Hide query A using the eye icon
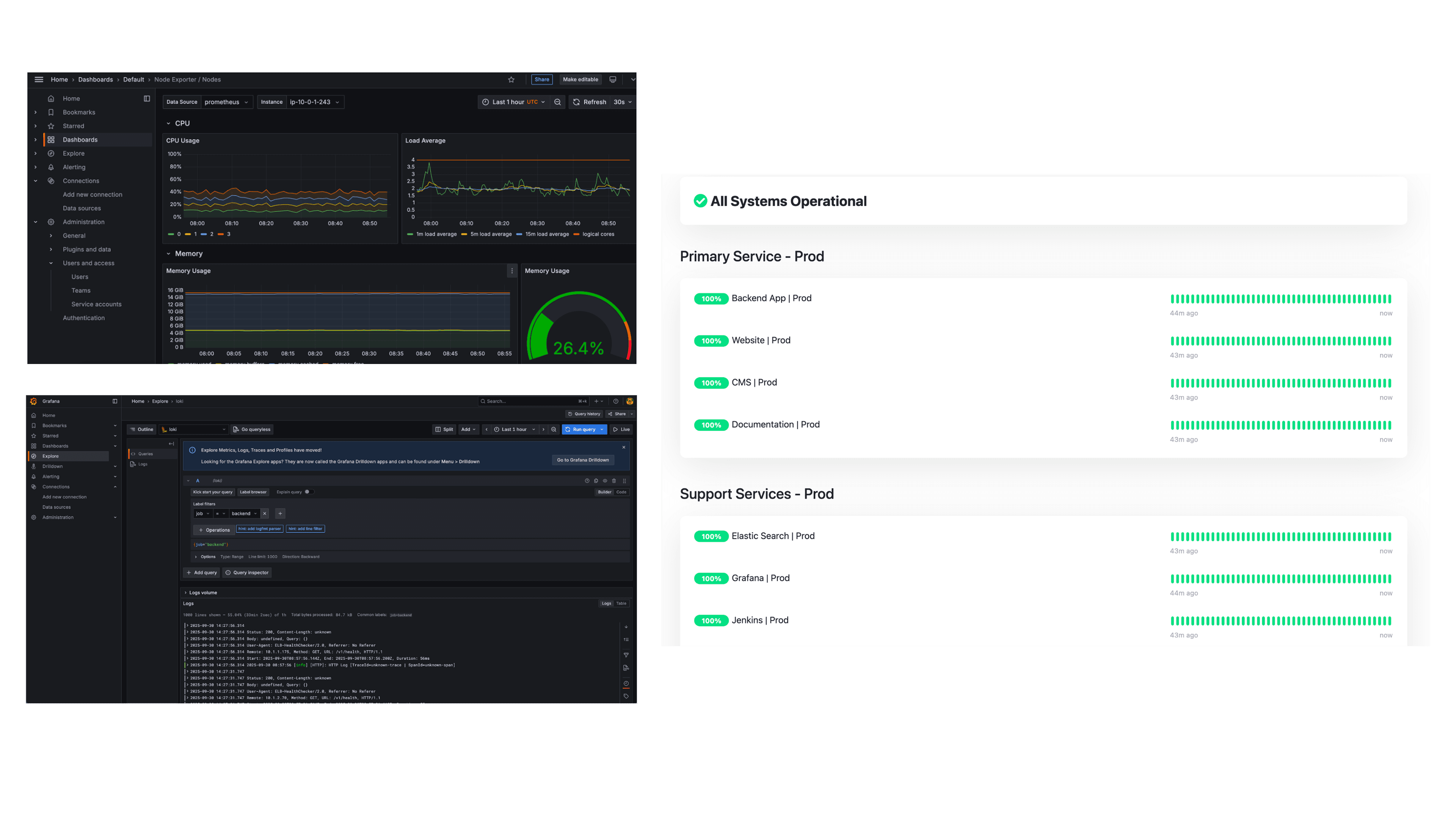 click(606, 481)
